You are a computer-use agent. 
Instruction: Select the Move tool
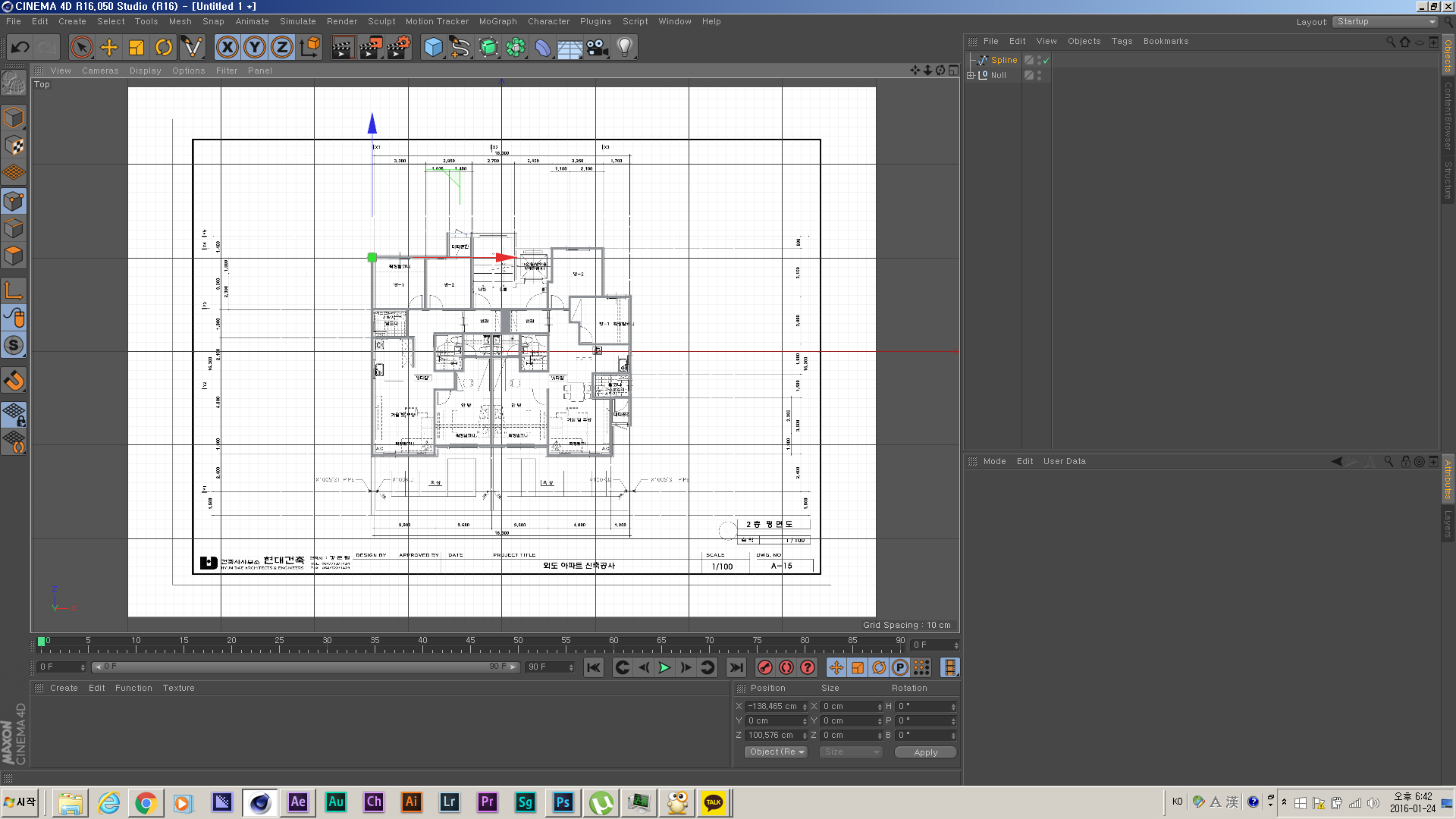(109, 47)
